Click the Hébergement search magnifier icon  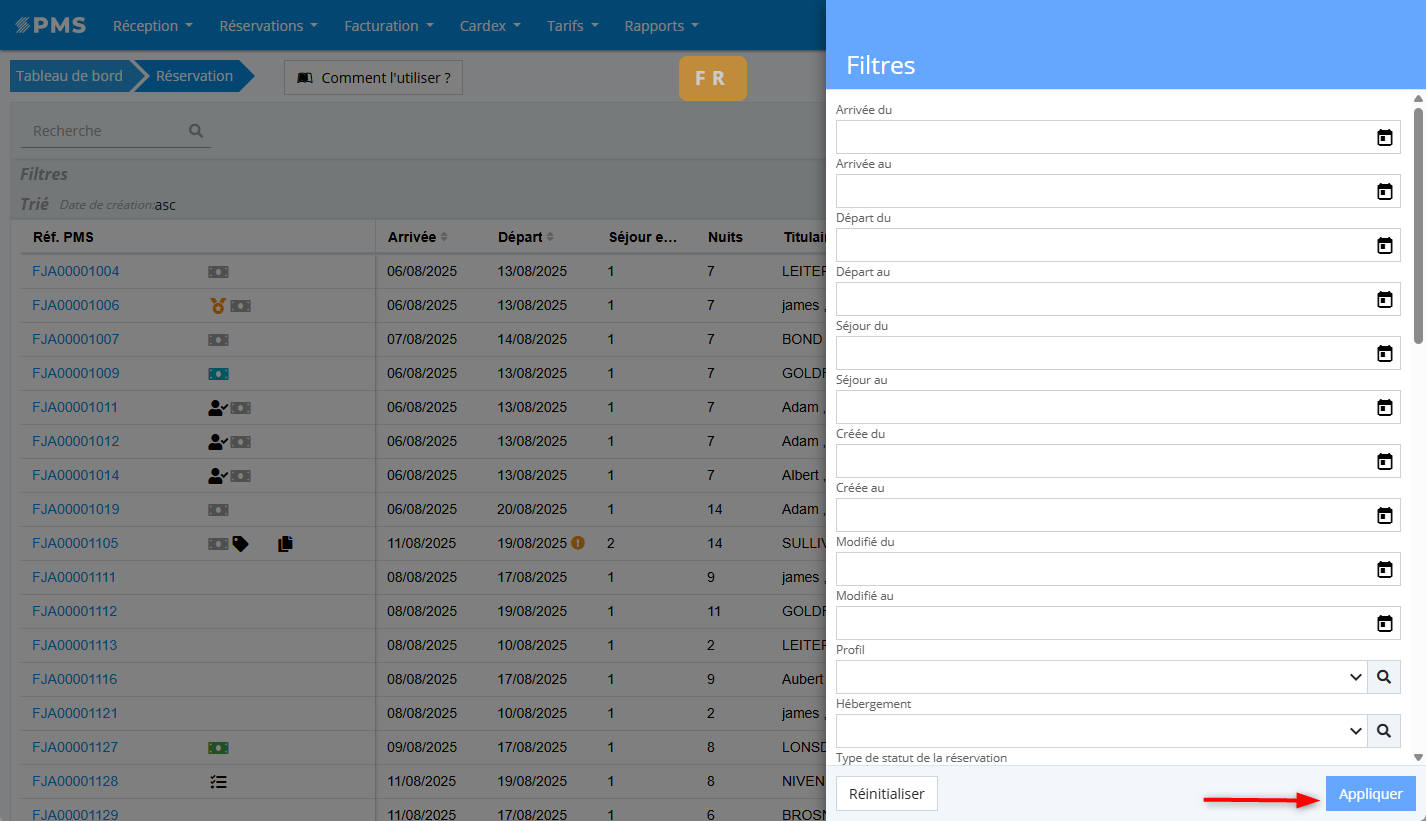point(1384,731)
